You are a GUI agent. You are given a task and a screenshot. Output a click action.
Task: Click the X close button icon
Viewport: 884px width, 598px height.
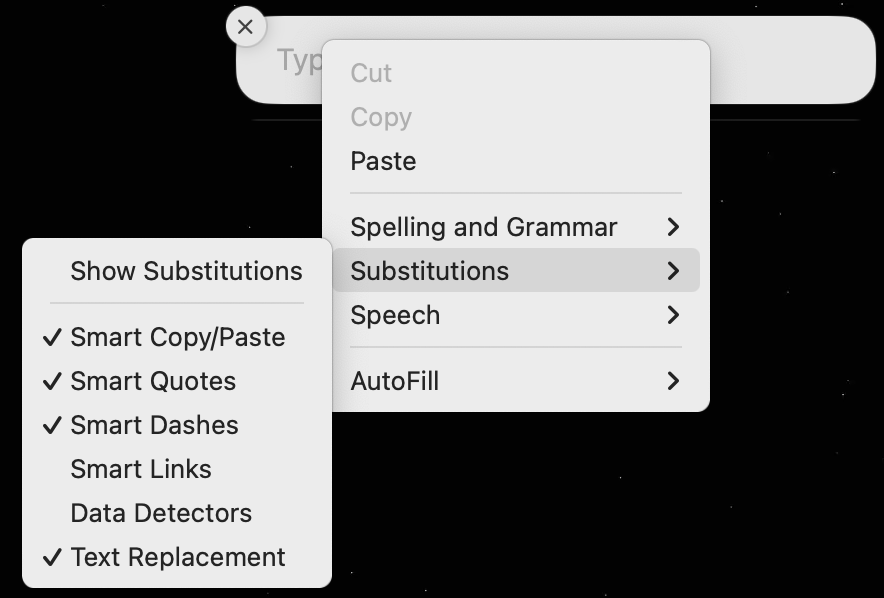[x=246, y=27]
